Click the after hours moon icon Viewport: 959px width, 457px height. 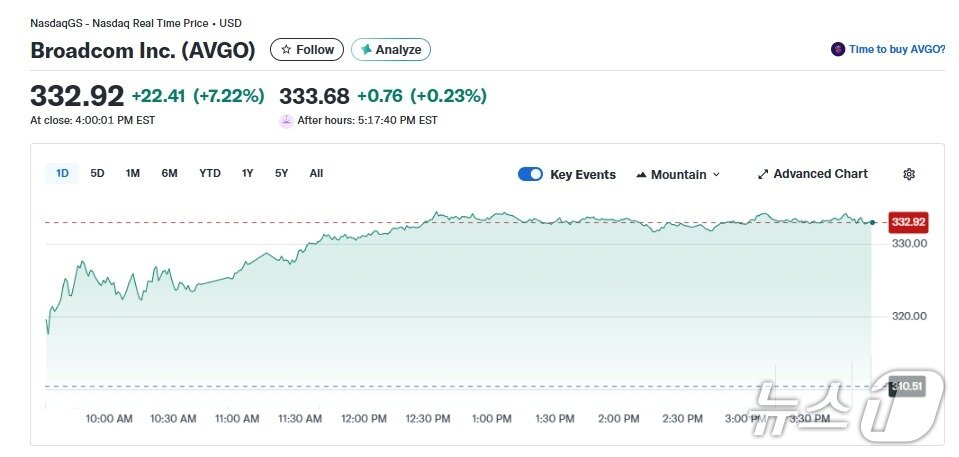[287, 121]
